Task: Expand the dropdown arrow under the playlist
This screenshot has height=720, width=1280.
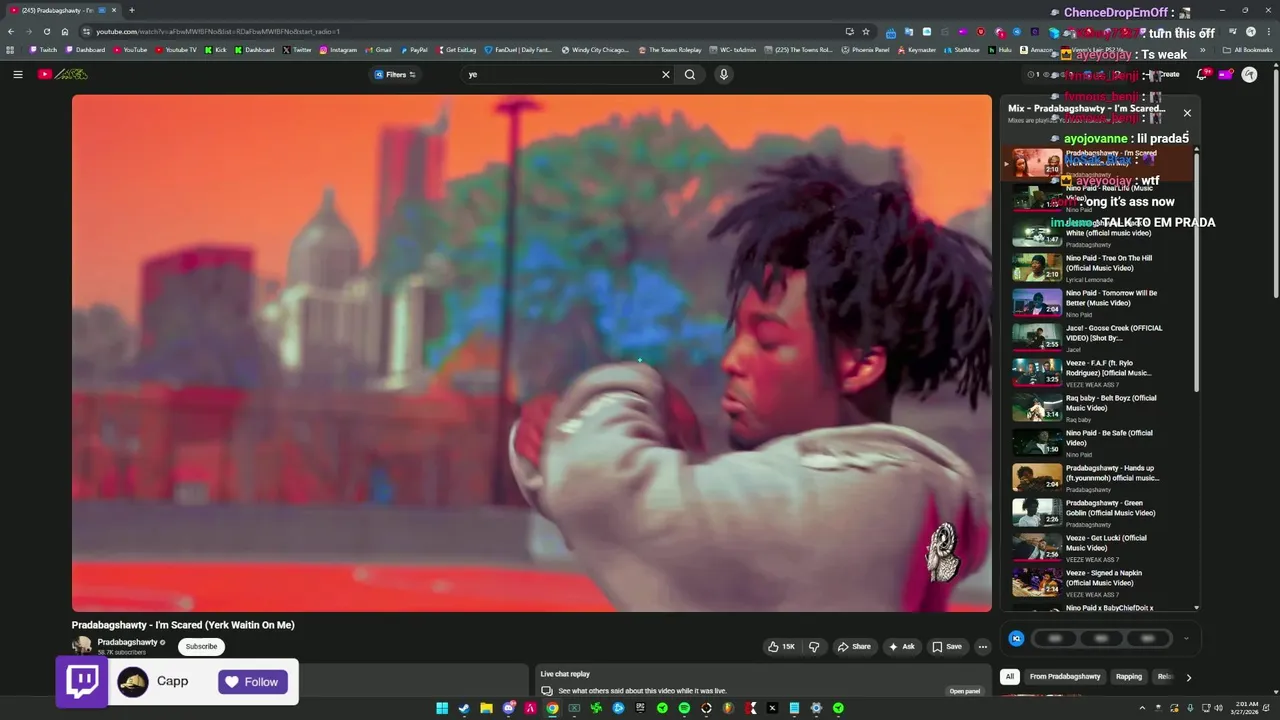Action: click(x=1186, y=638)
